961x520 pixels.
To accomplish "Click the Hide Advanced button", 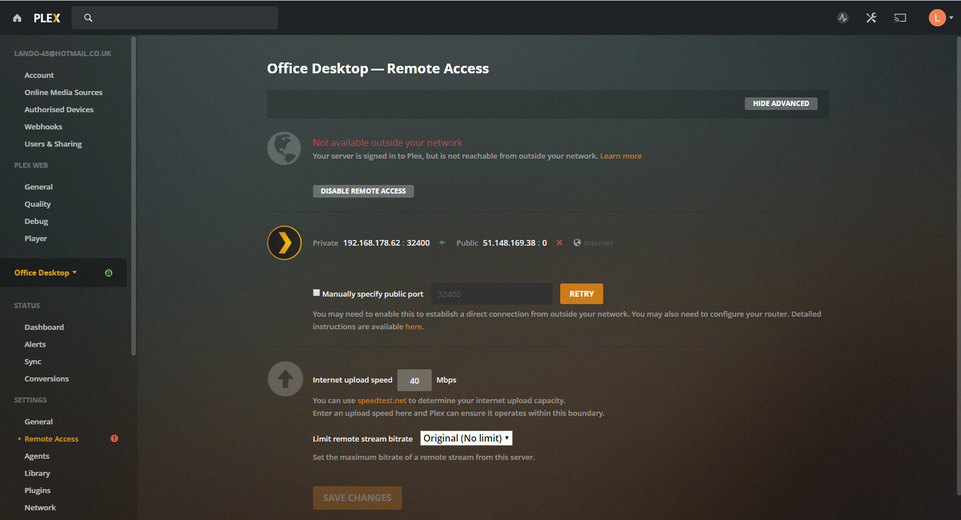I will click(x=781, y=103).
